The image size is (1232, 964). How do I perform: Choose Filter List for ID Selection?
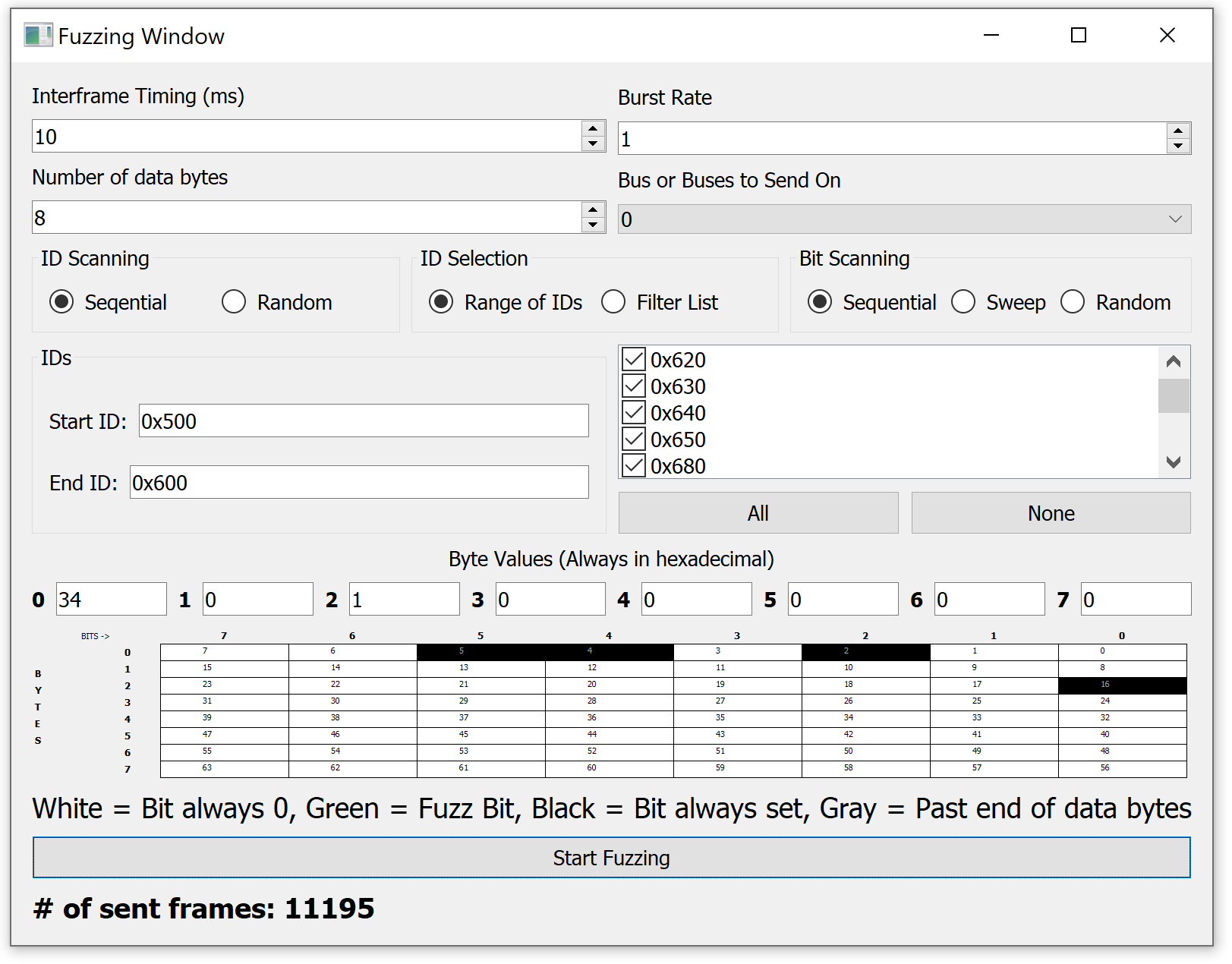coord(613,302)
